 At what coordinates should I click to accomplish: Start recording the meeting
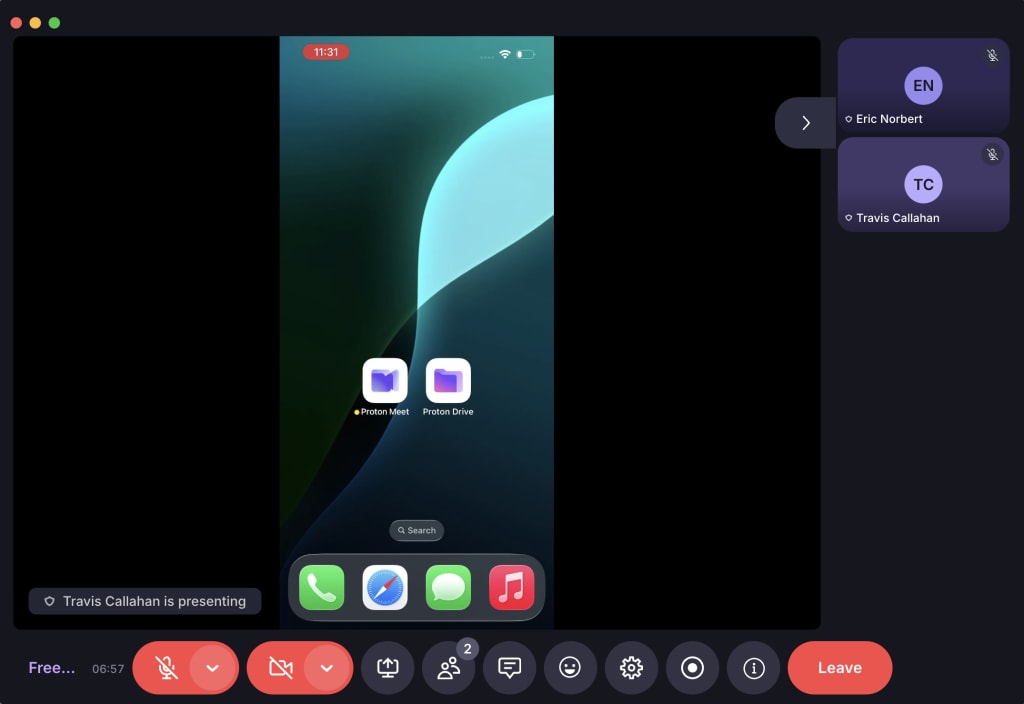click(x=692, y=667)
